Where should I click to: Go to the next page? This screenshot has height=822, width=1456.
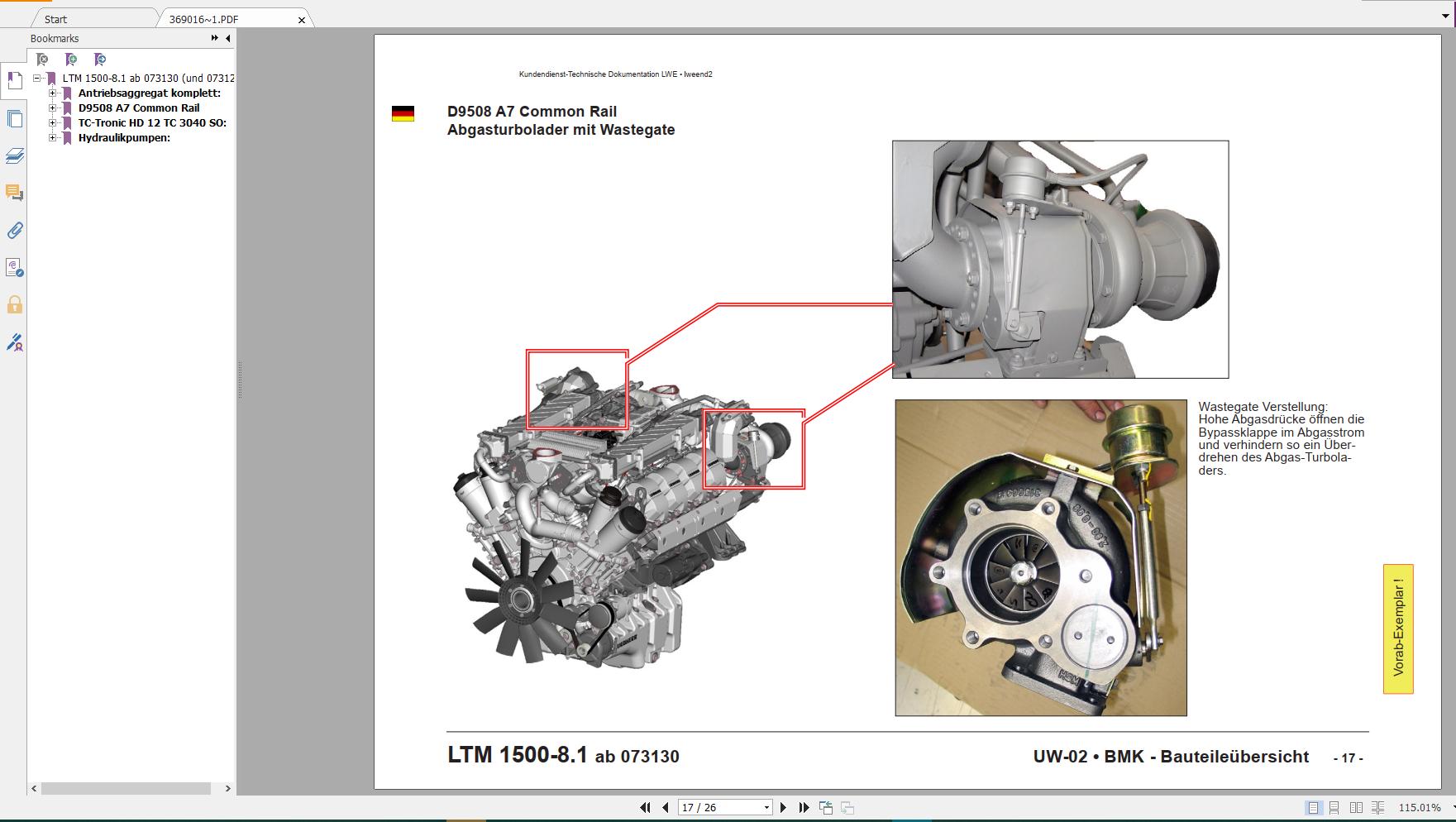coord(784,807)
